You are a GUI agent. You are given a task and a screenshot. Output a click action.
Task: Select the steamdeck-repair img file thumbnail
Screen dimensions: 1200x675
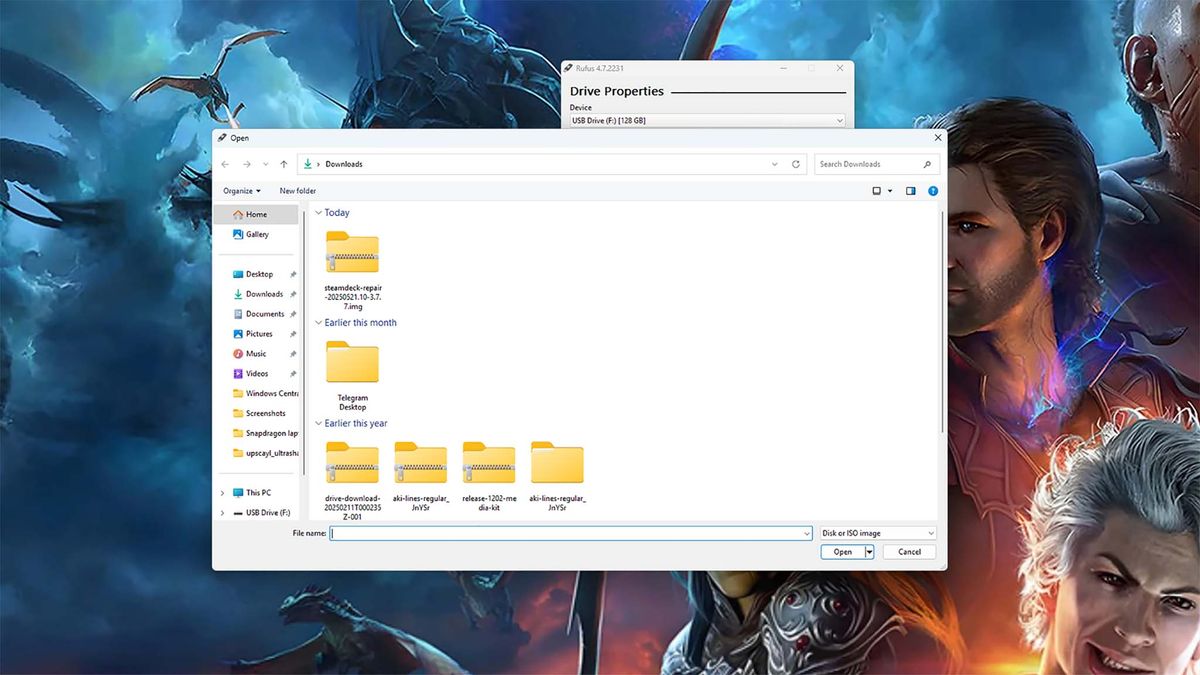(x=350, y=252)
